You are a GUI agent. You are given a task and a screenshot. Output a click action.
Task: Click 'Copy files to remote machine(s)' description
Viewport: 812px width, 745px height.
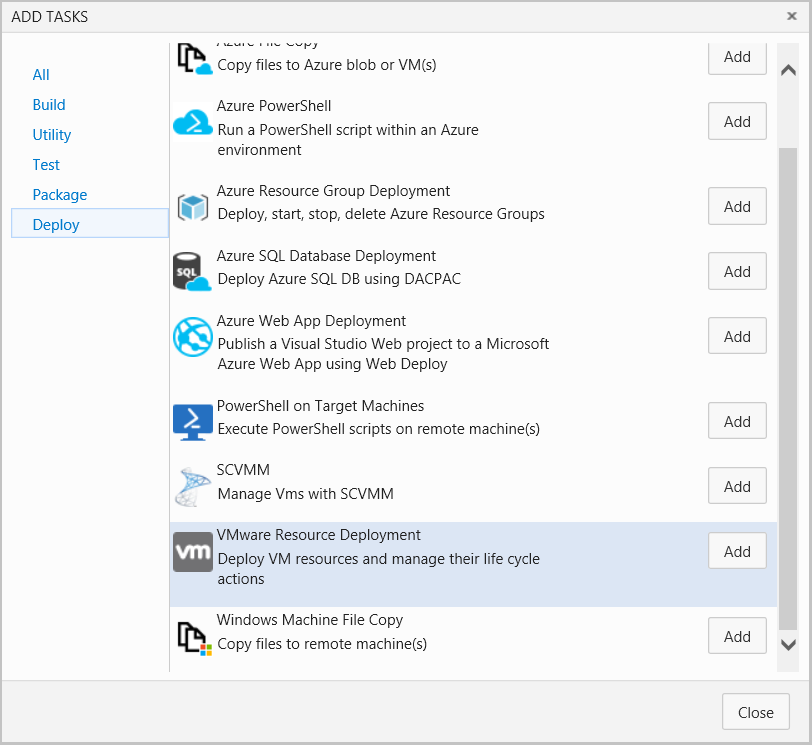coord(322,644)
